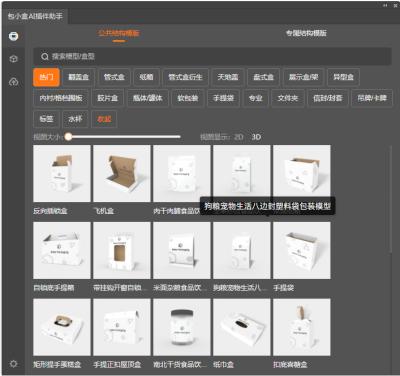The image size is (400, 376).
Task: Select the 内衬/格档隔板 category
Action: click(61, 98)
